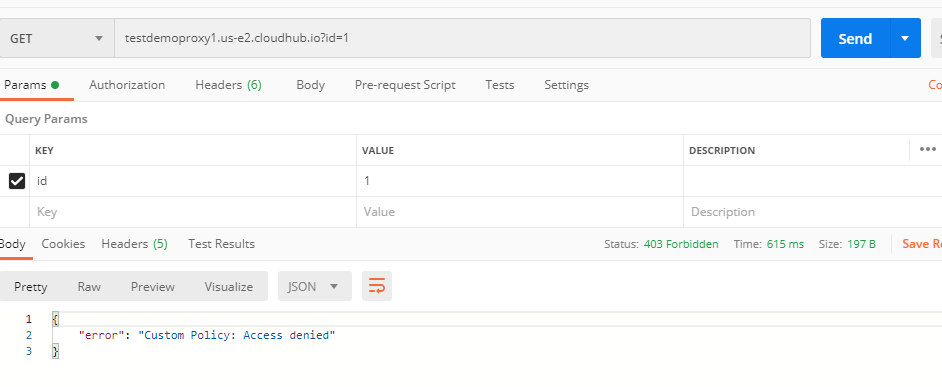Open the response Headers (5) tab
This screenshot has width=942, height=387.
coord(135,244)
